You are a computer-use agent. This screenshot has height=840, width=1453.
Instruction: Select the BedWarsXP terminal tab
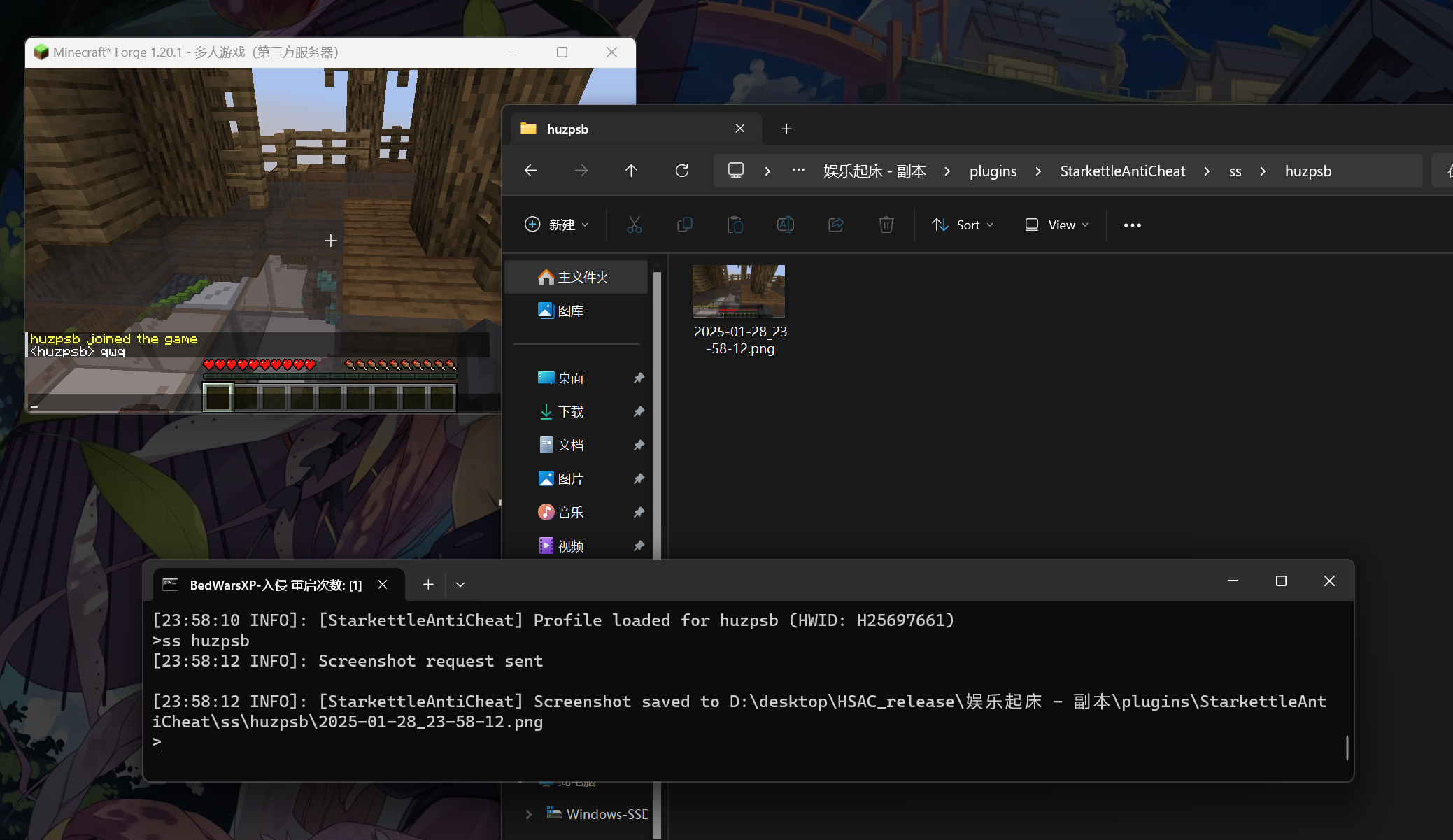[x=278, y=585]
